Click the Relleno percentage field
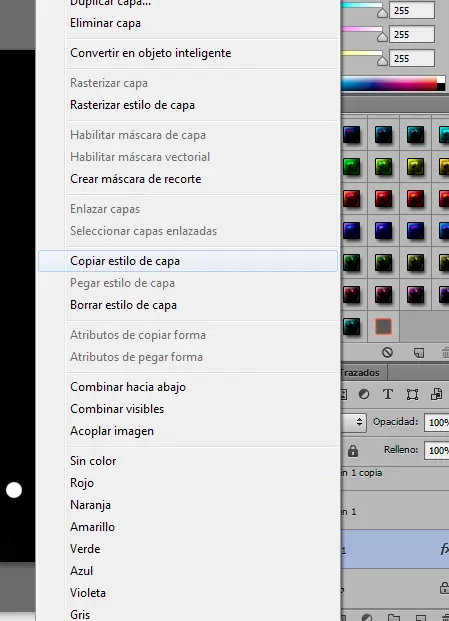This screenshot has height=621, width=449. pos(436,450)
